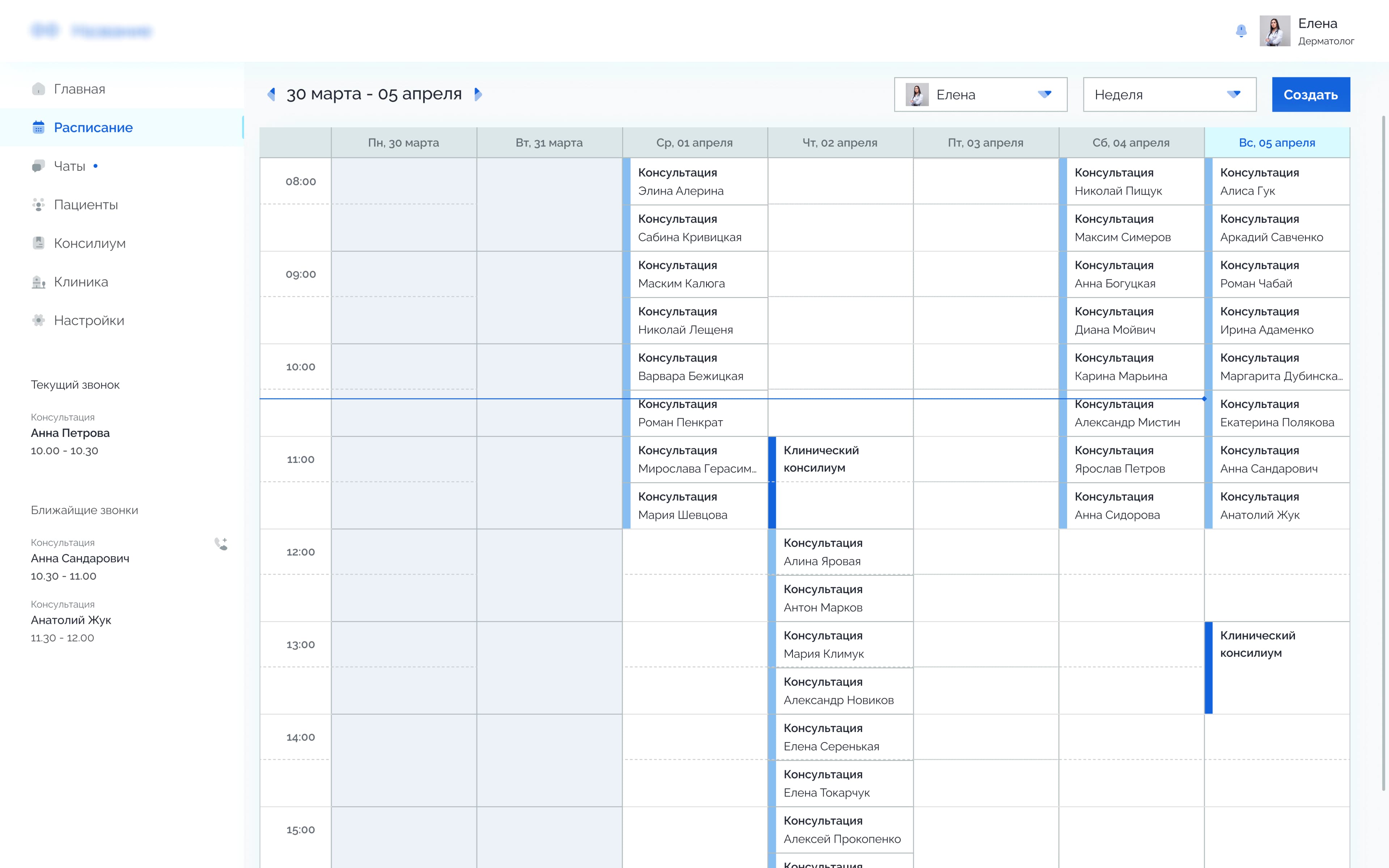Expand the Неделя view dropdown
The width and height of the screenshot is (1389, 868).
(x=1169, y=95)
